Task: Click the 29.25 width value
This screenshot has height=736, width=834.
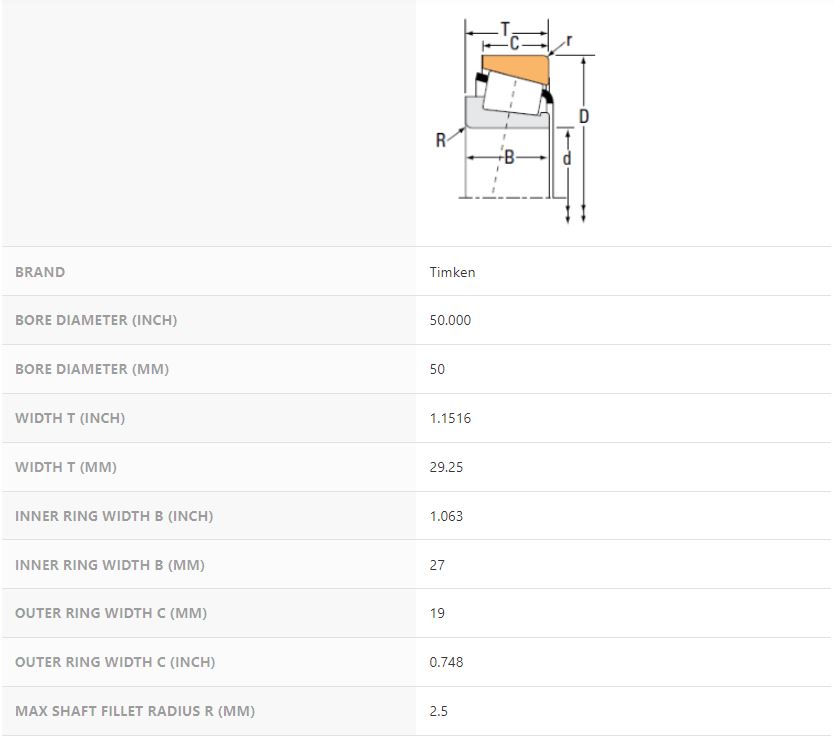Action: [x=446, y=467]
